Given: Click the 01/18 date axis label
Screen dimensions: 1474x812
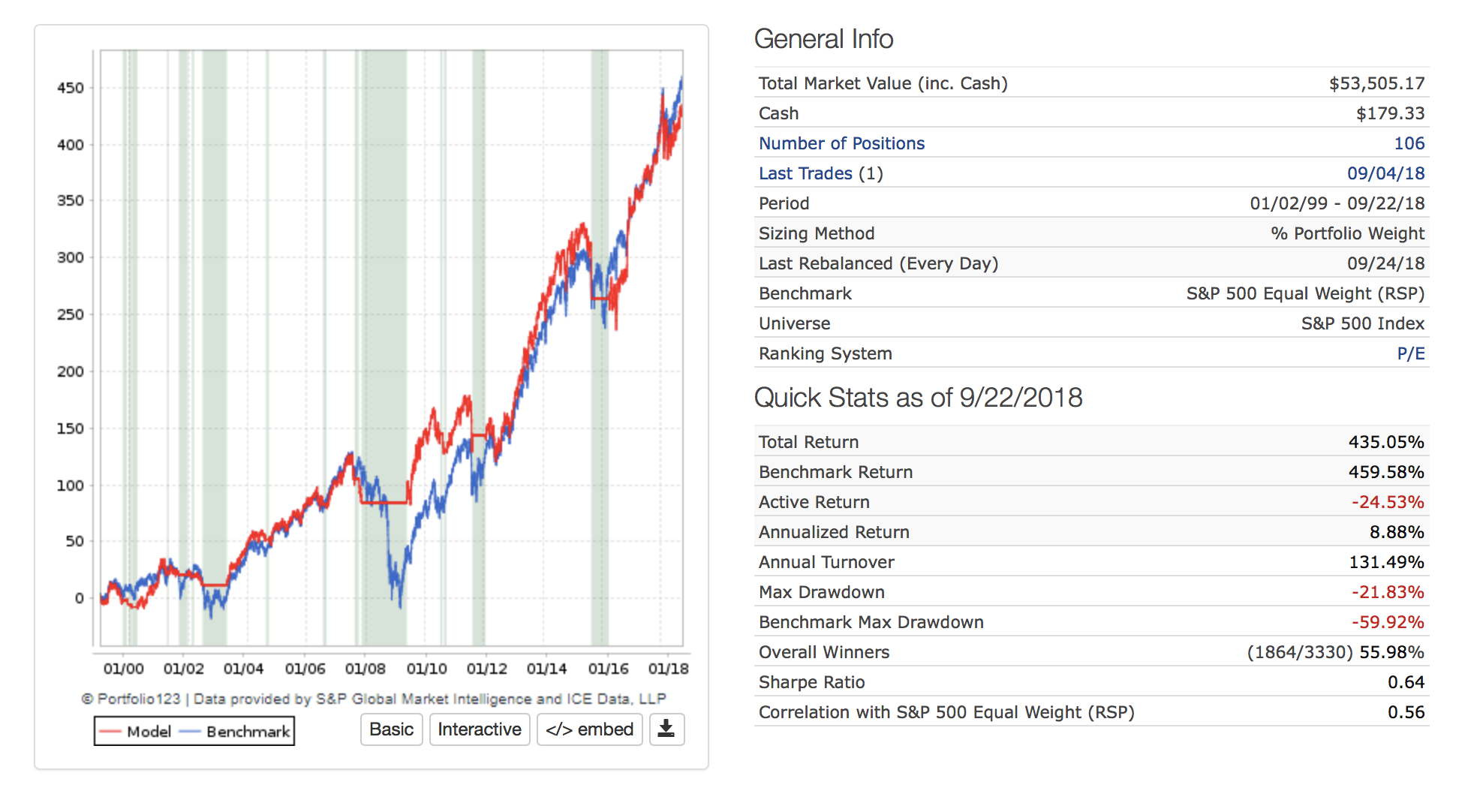Looking at the screenshot, I should [x=668, y=669].
